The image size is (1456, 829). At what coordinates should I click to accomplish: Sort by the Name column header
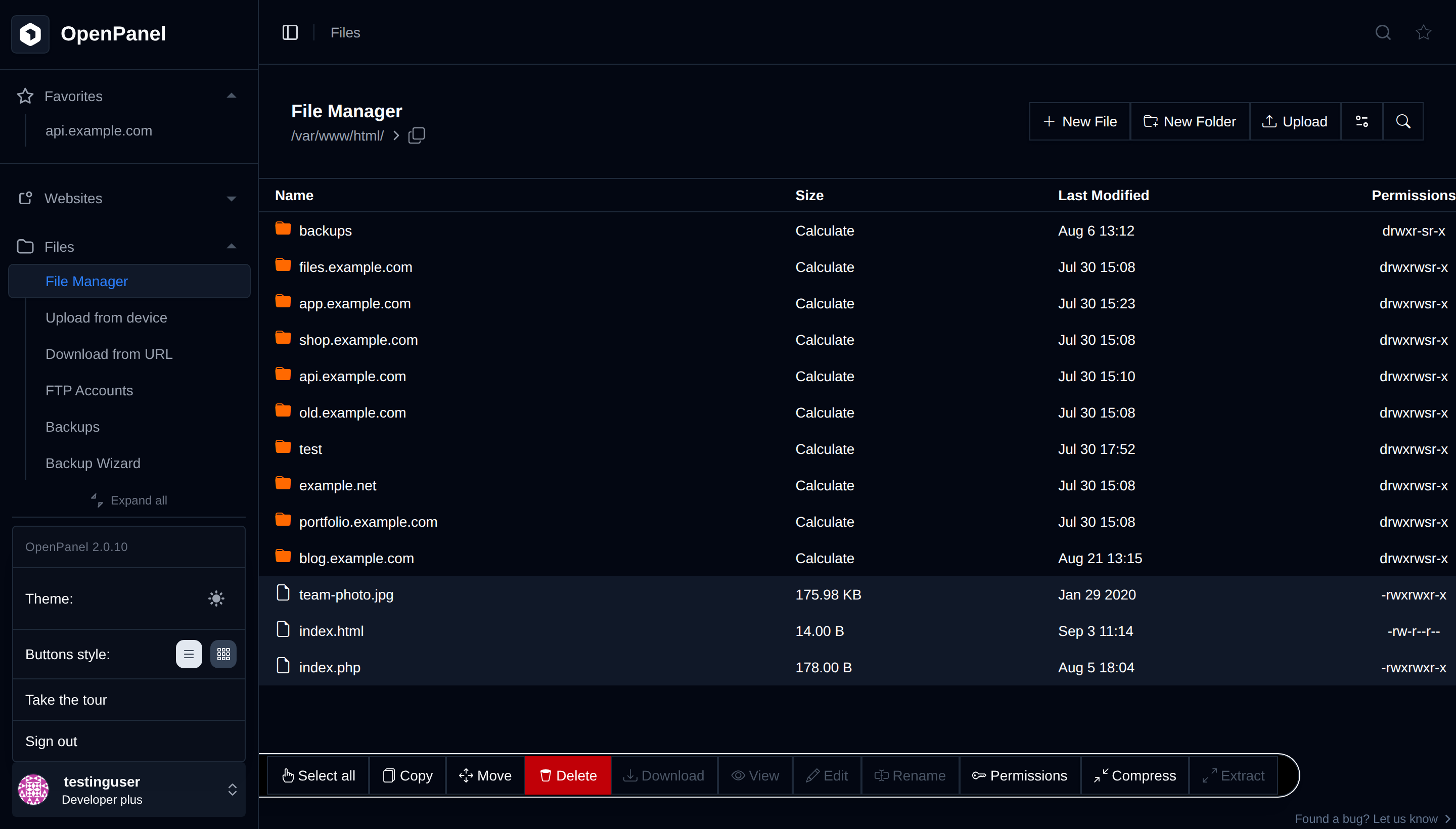(294, 195)
